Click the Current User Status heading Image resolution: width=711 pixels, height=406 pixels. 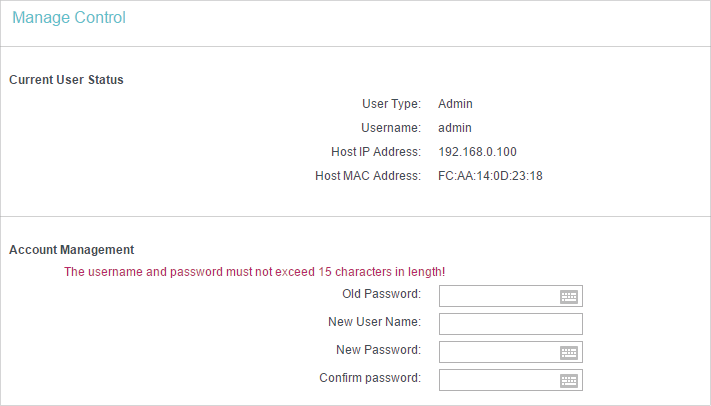pos(66,80)
